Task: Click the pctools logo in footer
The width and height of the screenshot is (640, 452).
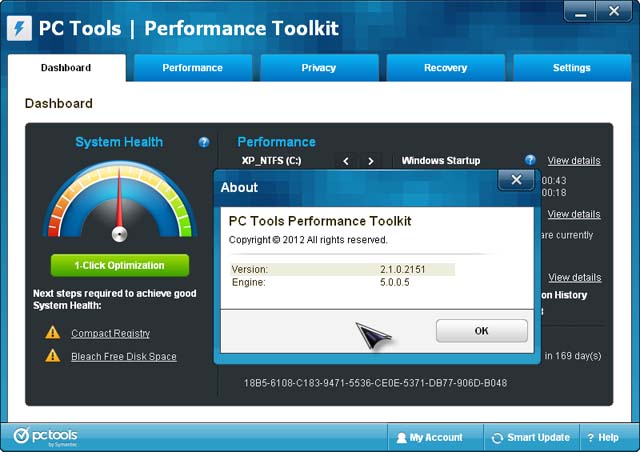Action: [x=45, y=436]
